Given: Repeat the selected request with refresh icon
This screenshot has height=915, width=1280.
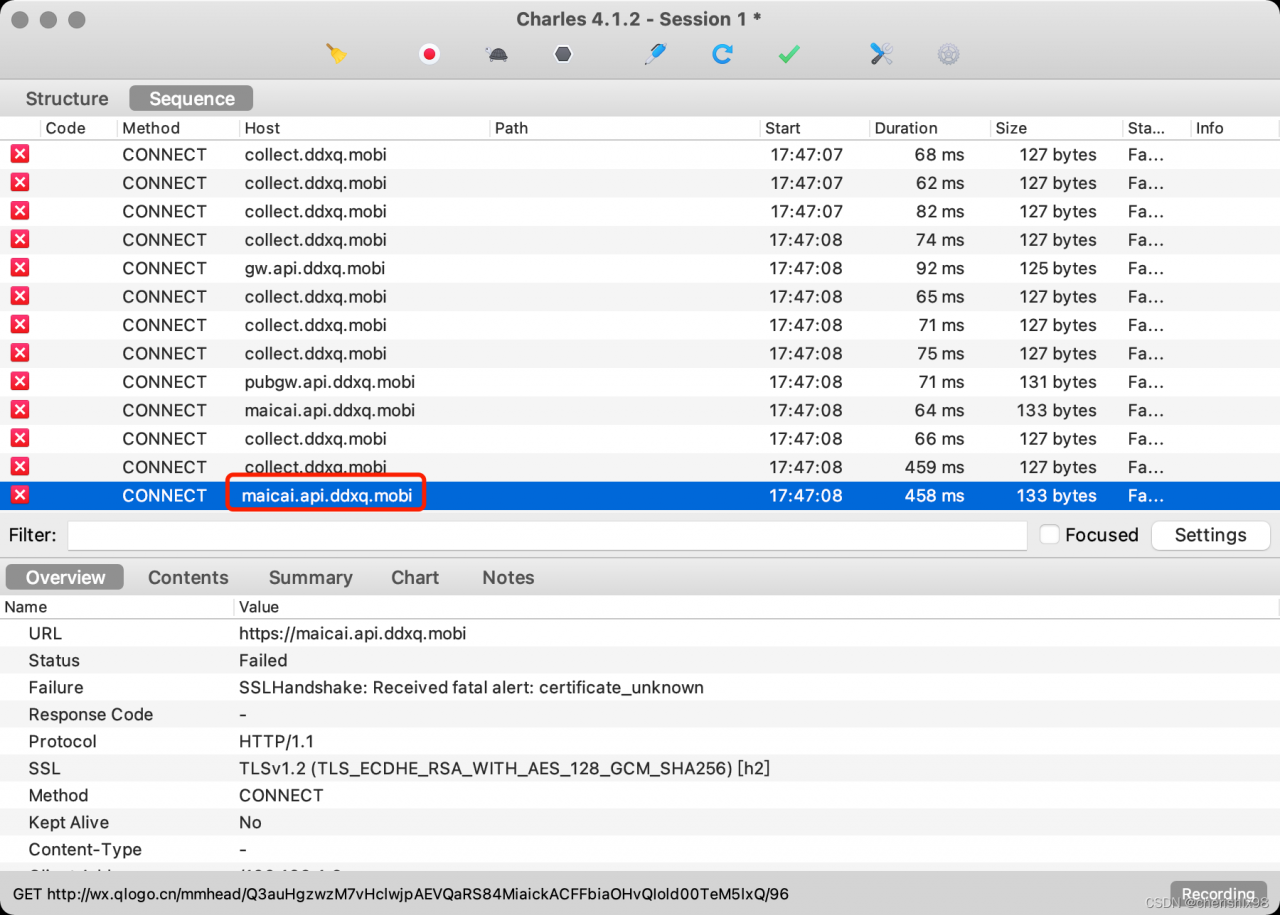Looking at the screenshot, I should click(x=722, y=54).
